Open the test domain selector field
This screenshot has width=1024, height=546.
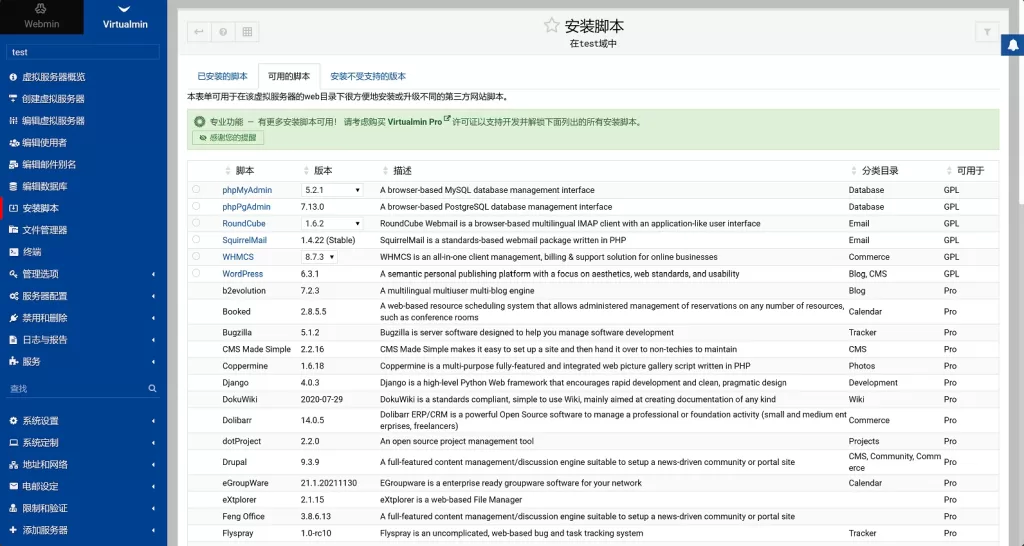coord(82,52)
